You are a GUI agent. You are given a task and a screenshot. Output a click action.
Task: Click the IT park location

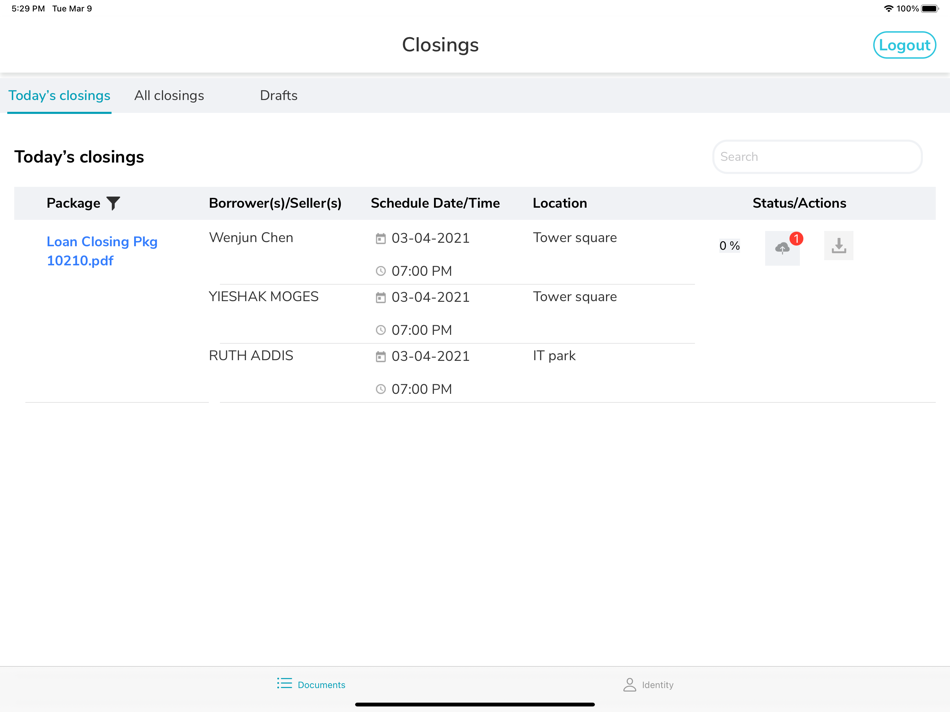coord(554,356)
